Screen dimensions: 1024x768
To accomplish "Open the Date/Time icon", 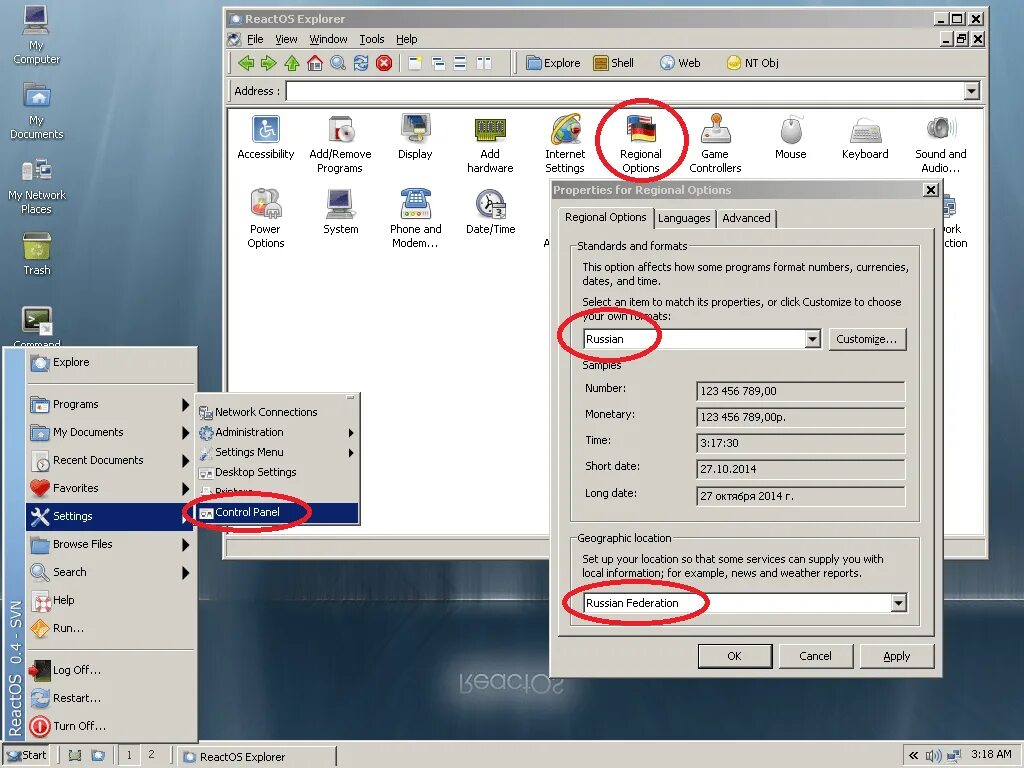I will [490, 212].
